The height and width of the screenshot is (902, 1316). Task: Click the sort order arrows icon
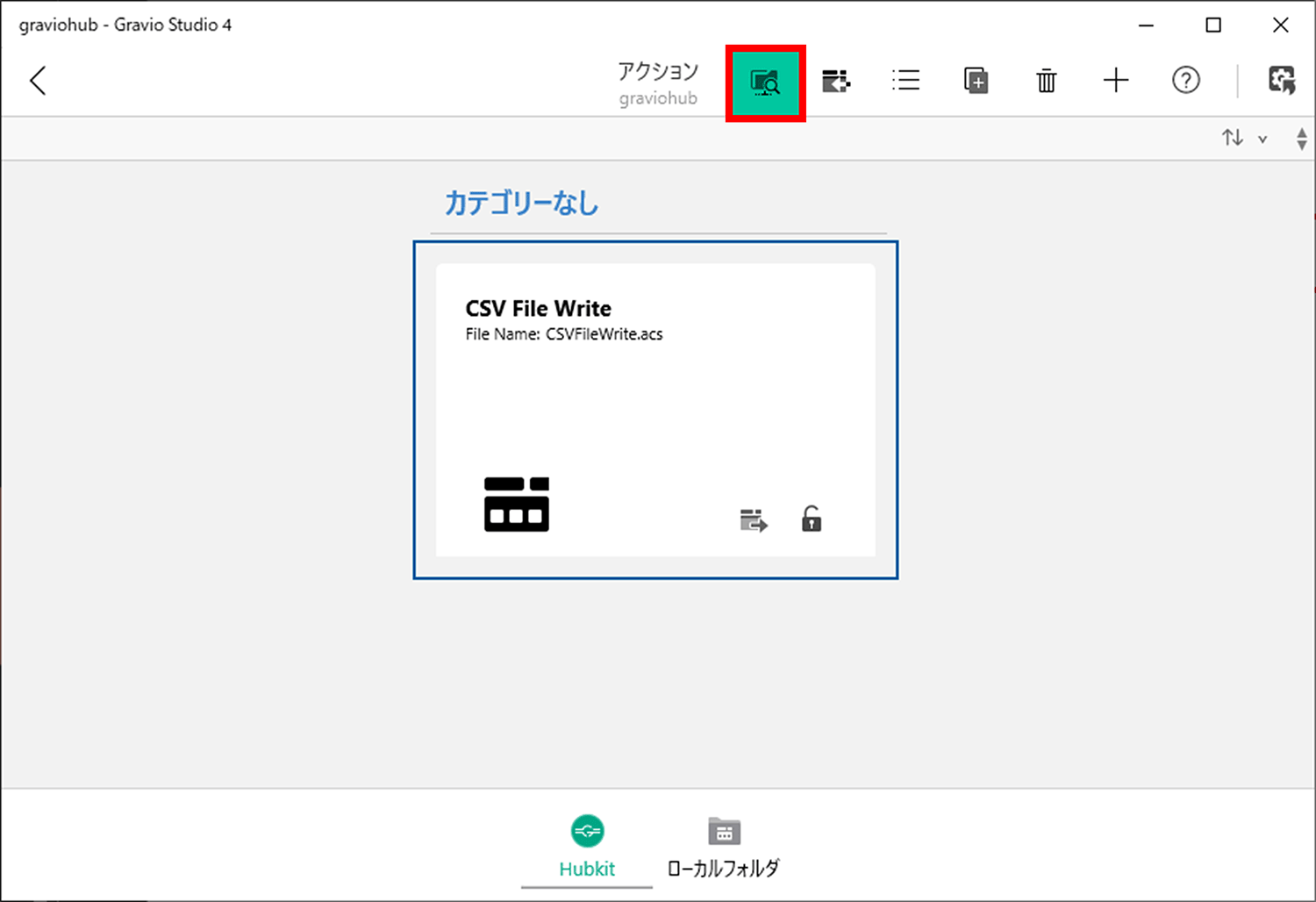coord(1233,138)
